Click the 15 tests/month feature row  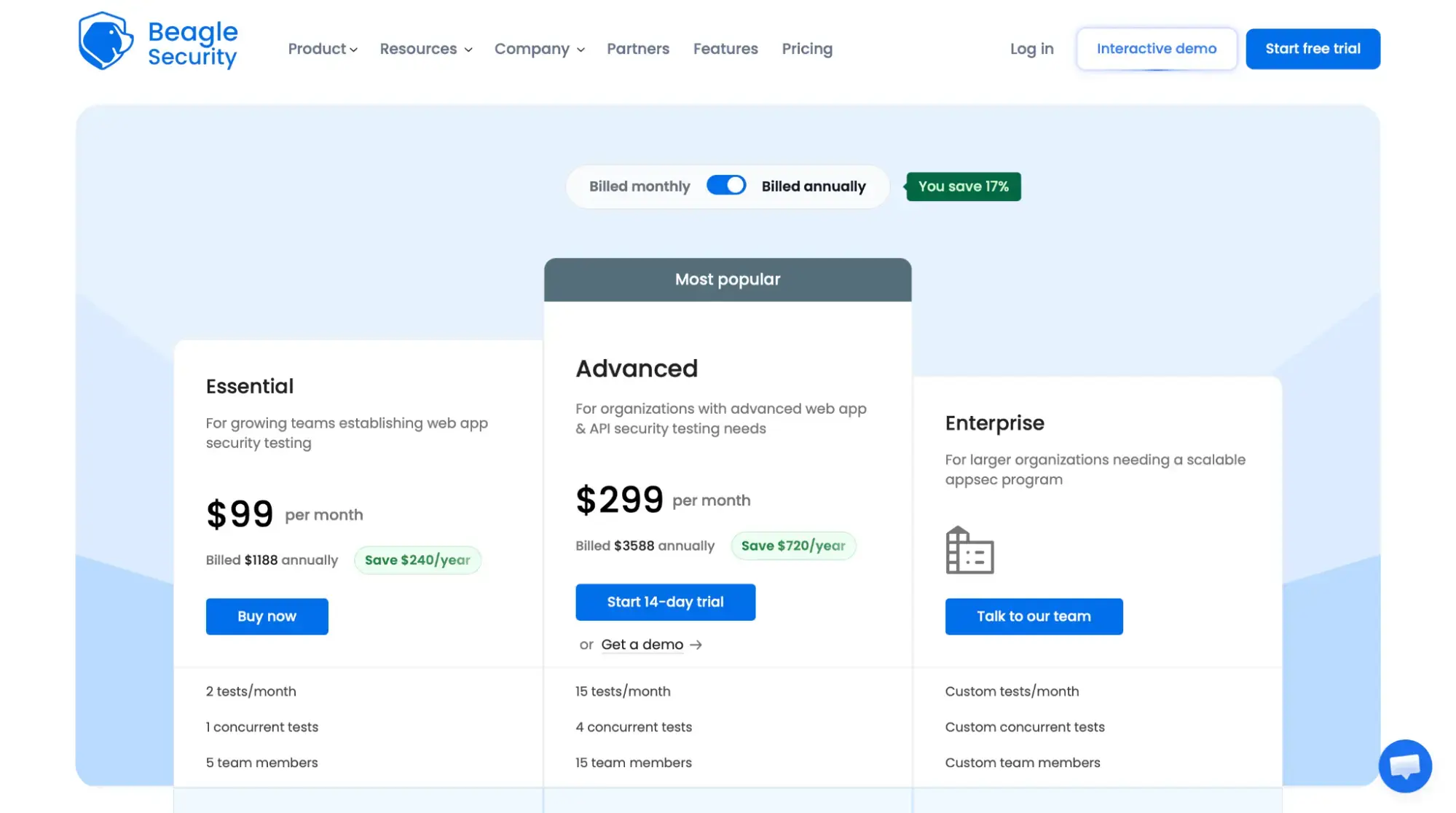[623, 691]
